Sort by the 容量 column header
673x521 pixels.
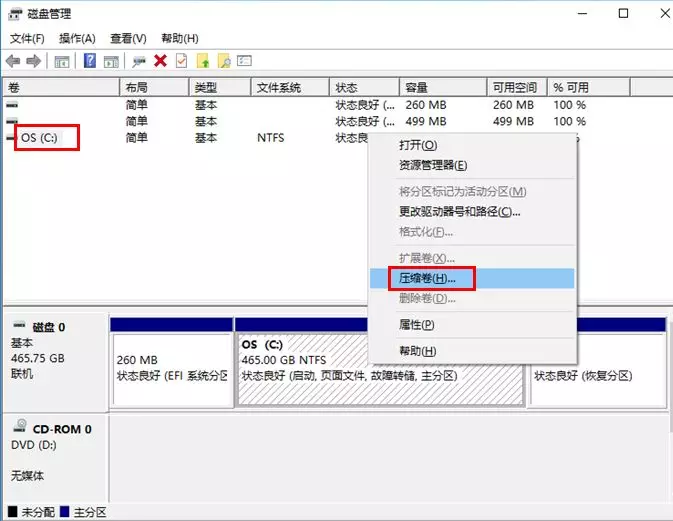[x=443, y=88]
